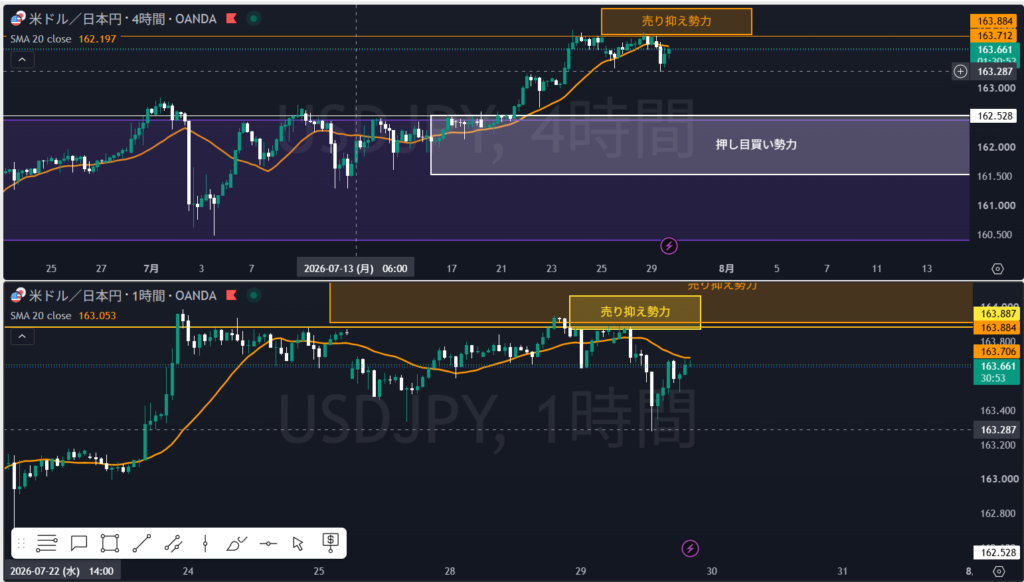
Task: Select the brush drawing tool
Action: tap(236, 543)
